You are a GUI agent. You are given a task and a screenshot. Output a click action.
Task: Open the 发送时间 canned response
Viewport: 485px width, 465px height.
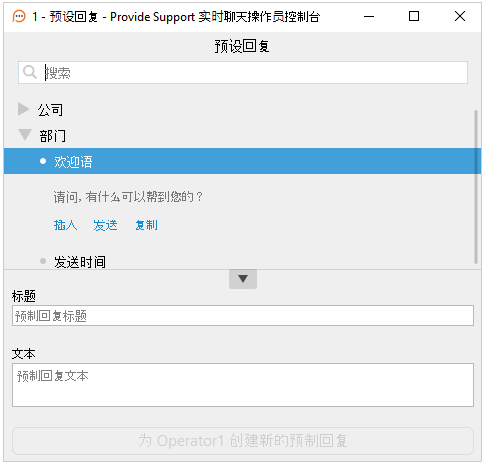point(80,262)
